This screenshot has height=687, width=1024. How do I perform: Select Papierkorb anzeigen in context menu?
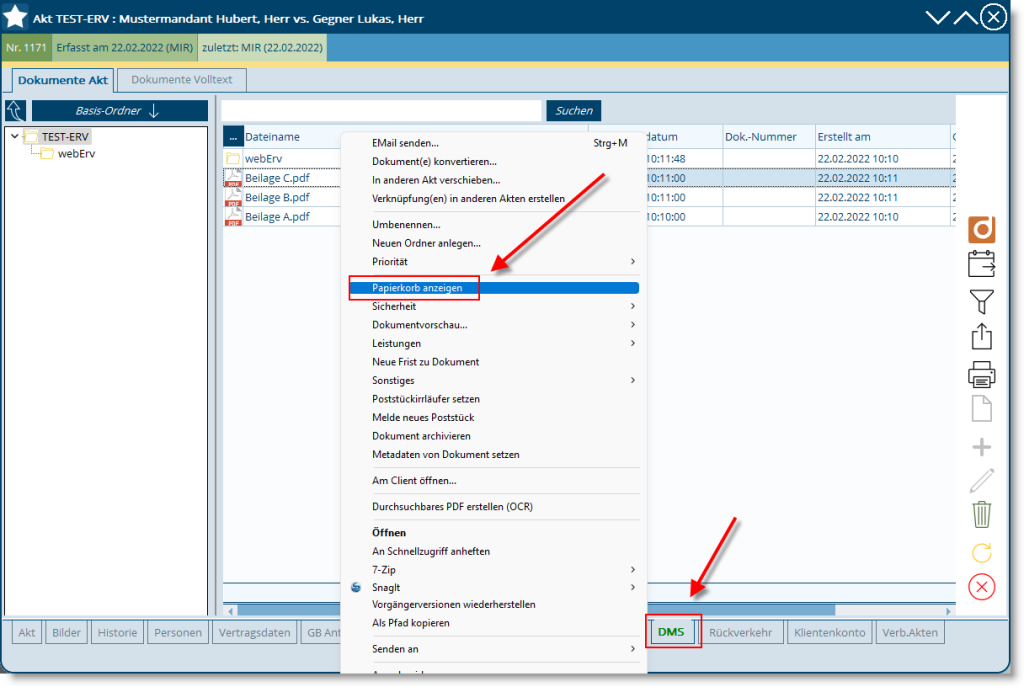(417, 288)
